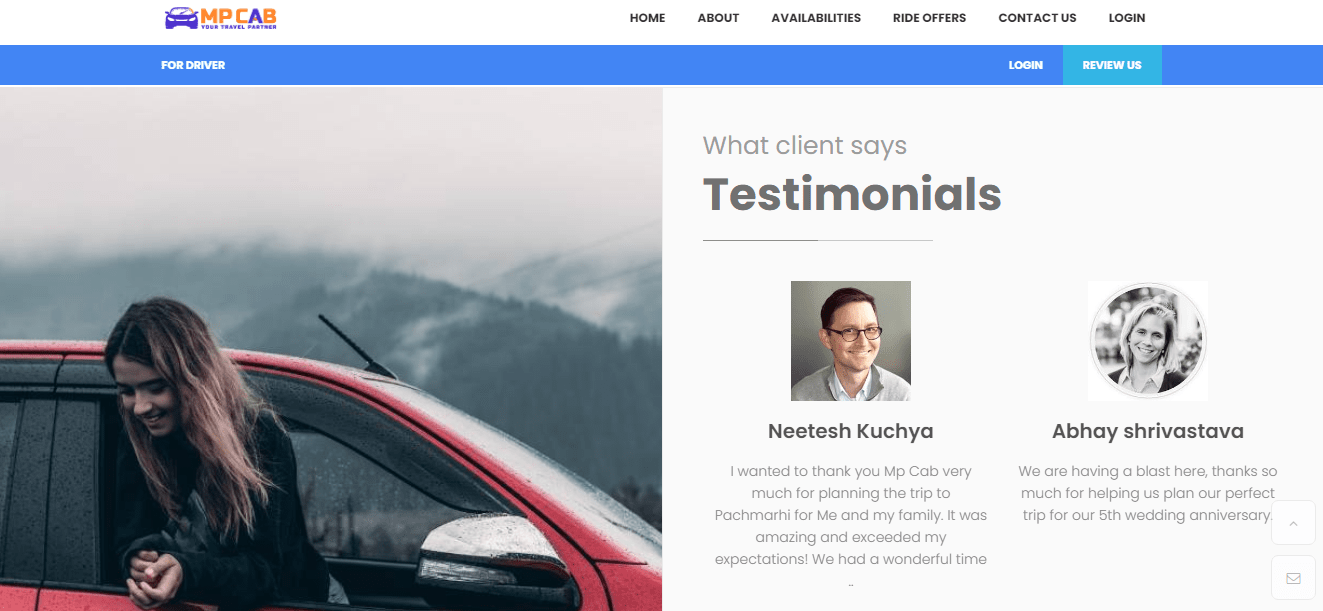Viewport: 1323px width, 611px height.
Task: Click the woman and red car image
Action: point(331,349)
